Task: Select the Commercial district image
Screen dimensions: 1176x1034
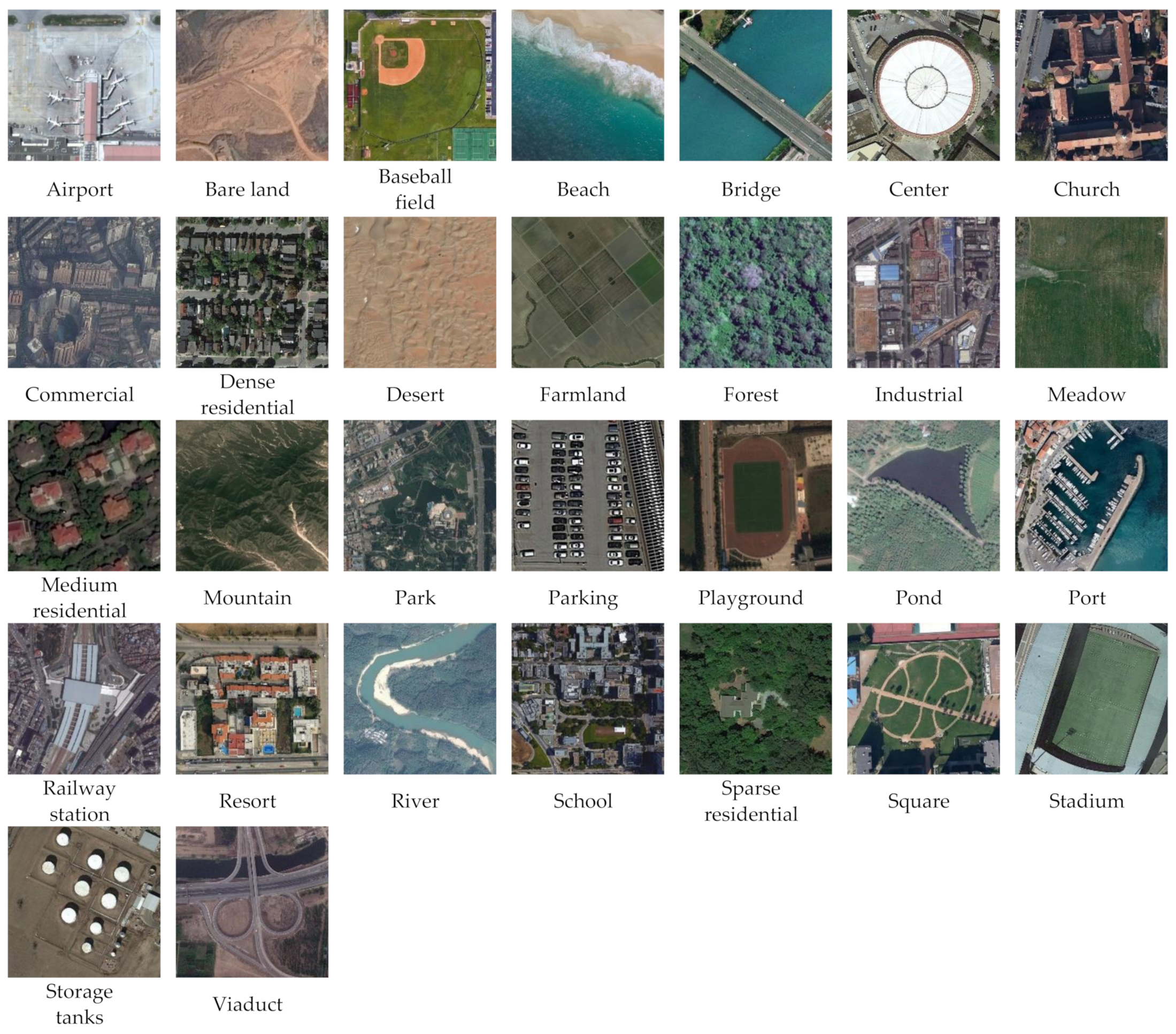Action: pos(84,292)
